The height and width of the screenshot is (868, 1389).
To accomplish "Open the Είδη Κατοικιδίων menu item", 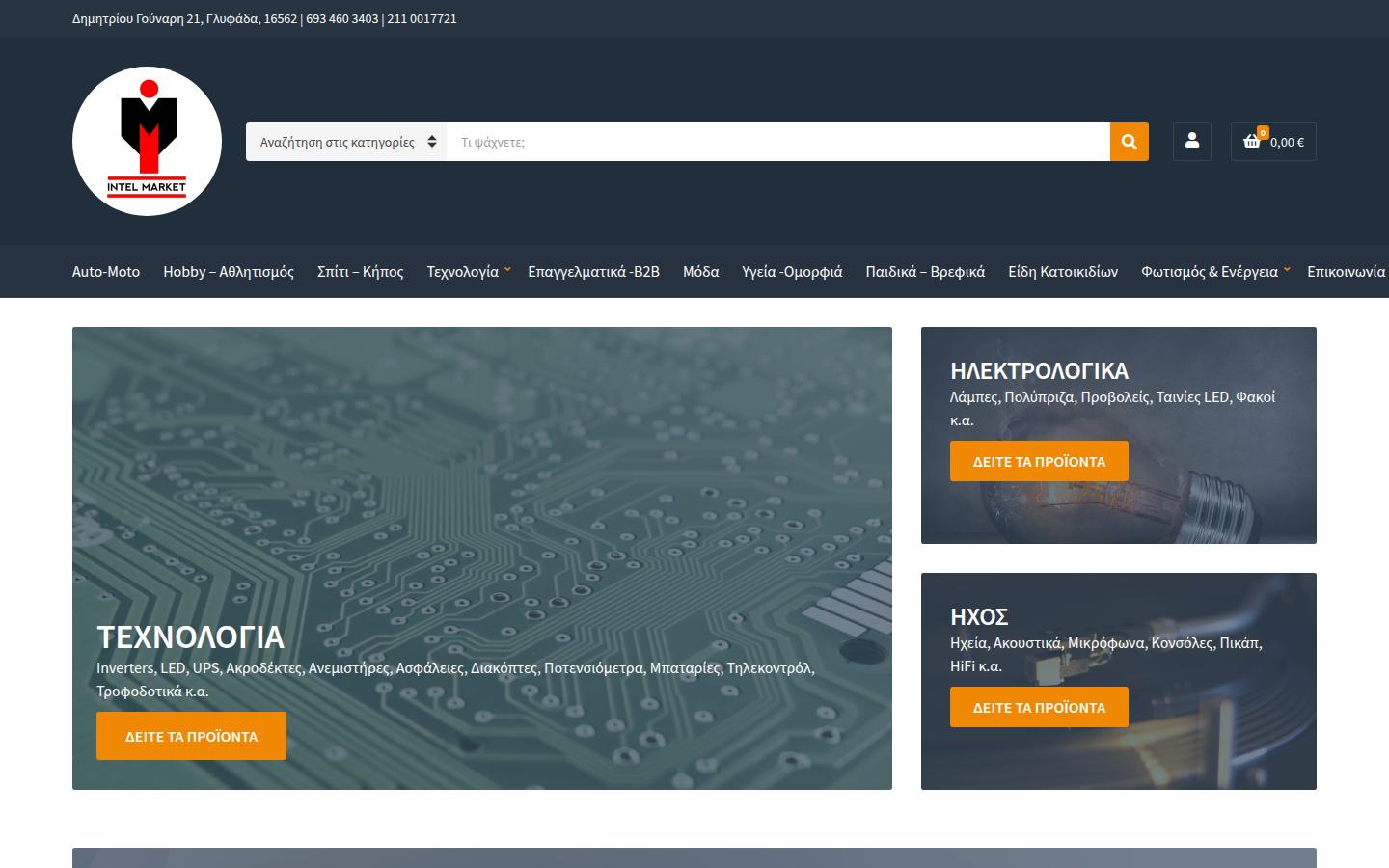I will click(x=1063, y=272).
